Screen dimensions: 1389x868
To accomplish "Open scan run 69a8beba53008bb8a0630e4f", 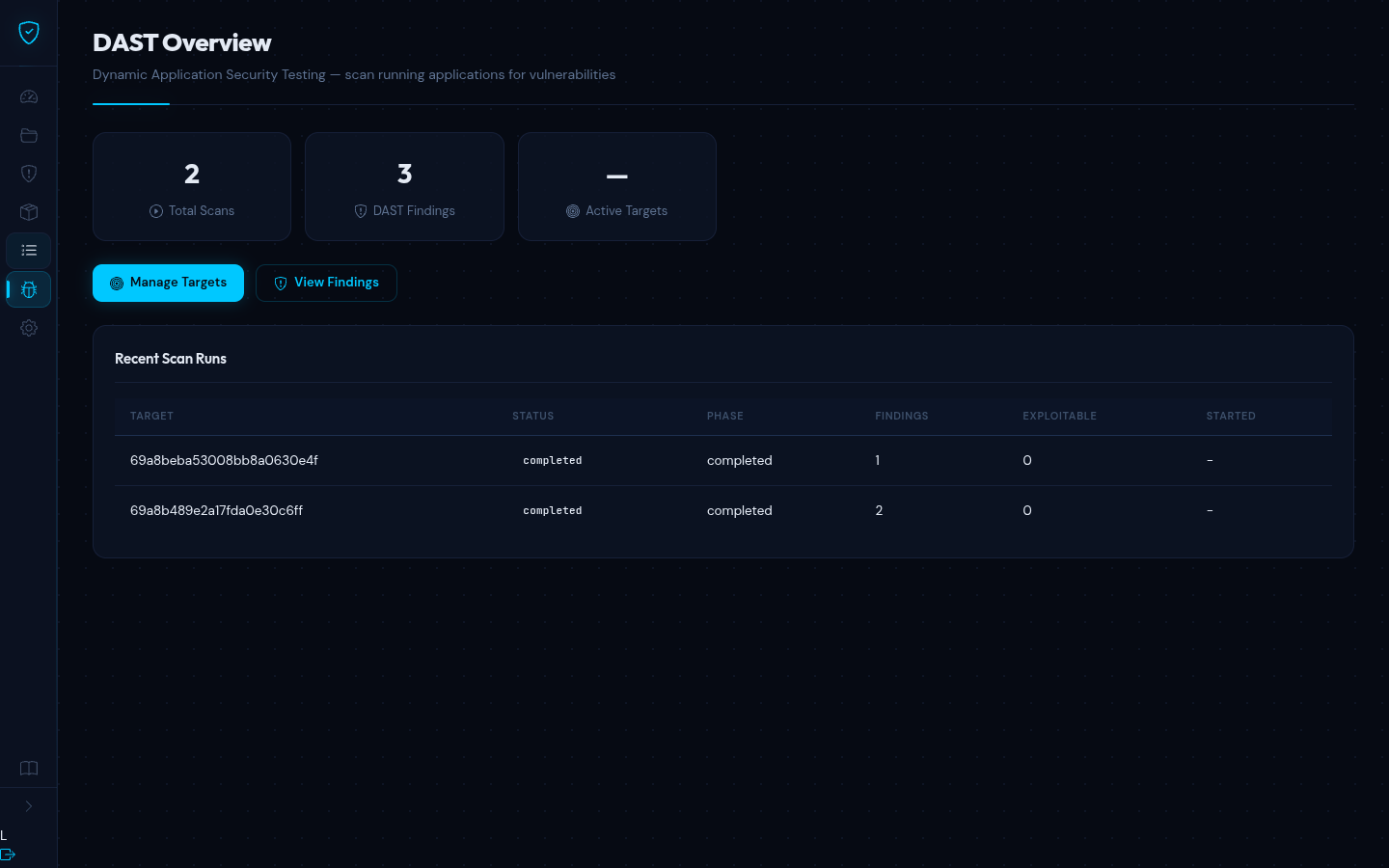I will pos(224,461).
